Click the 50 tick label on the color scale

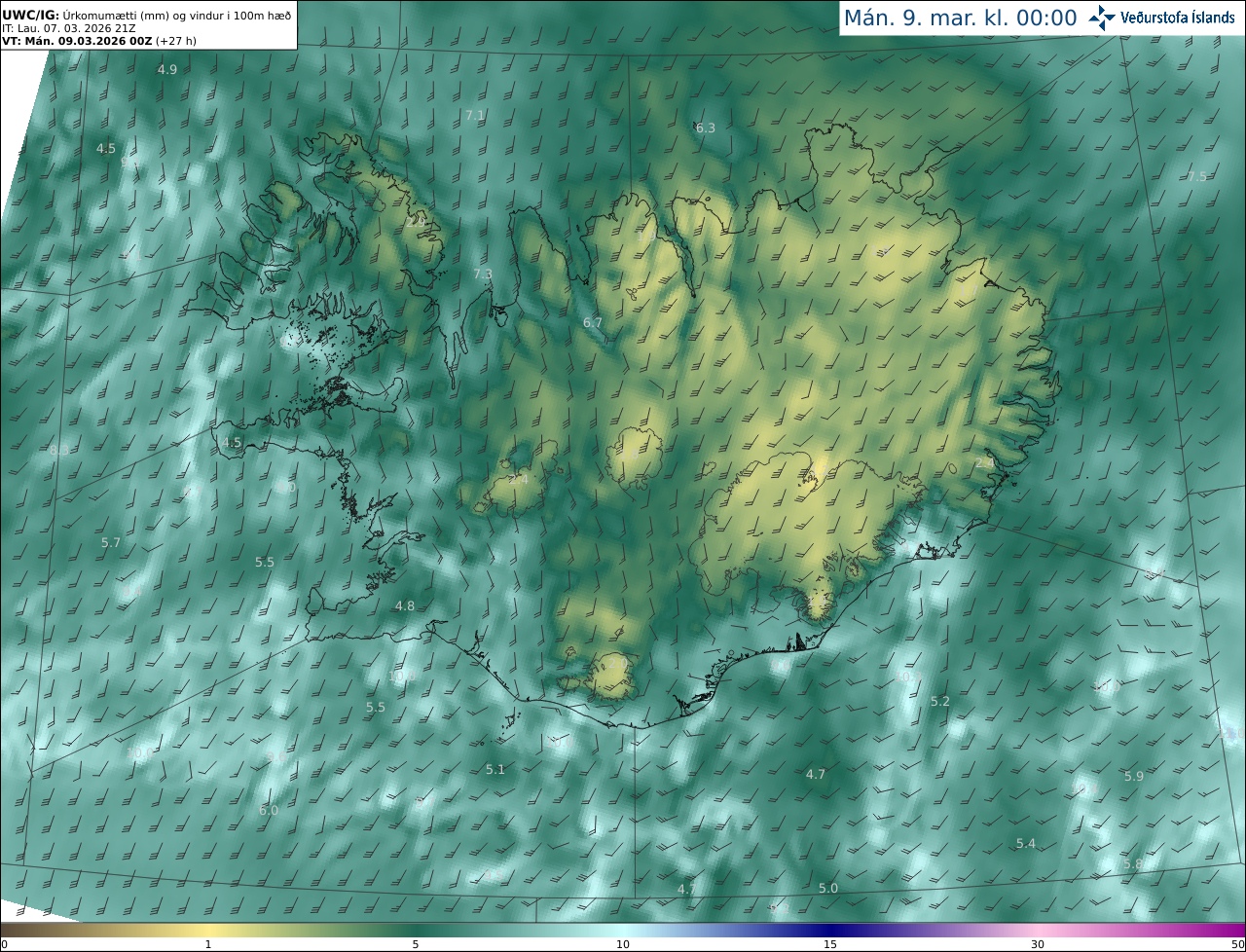(x=1237, y=944)
